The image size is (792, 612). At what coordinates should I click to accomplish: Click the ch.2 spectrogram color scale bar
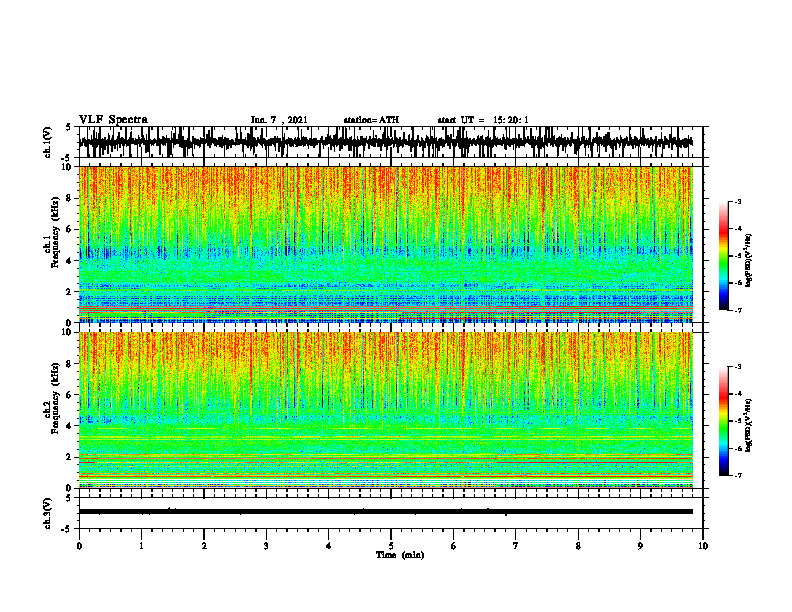tap(723, 421)
